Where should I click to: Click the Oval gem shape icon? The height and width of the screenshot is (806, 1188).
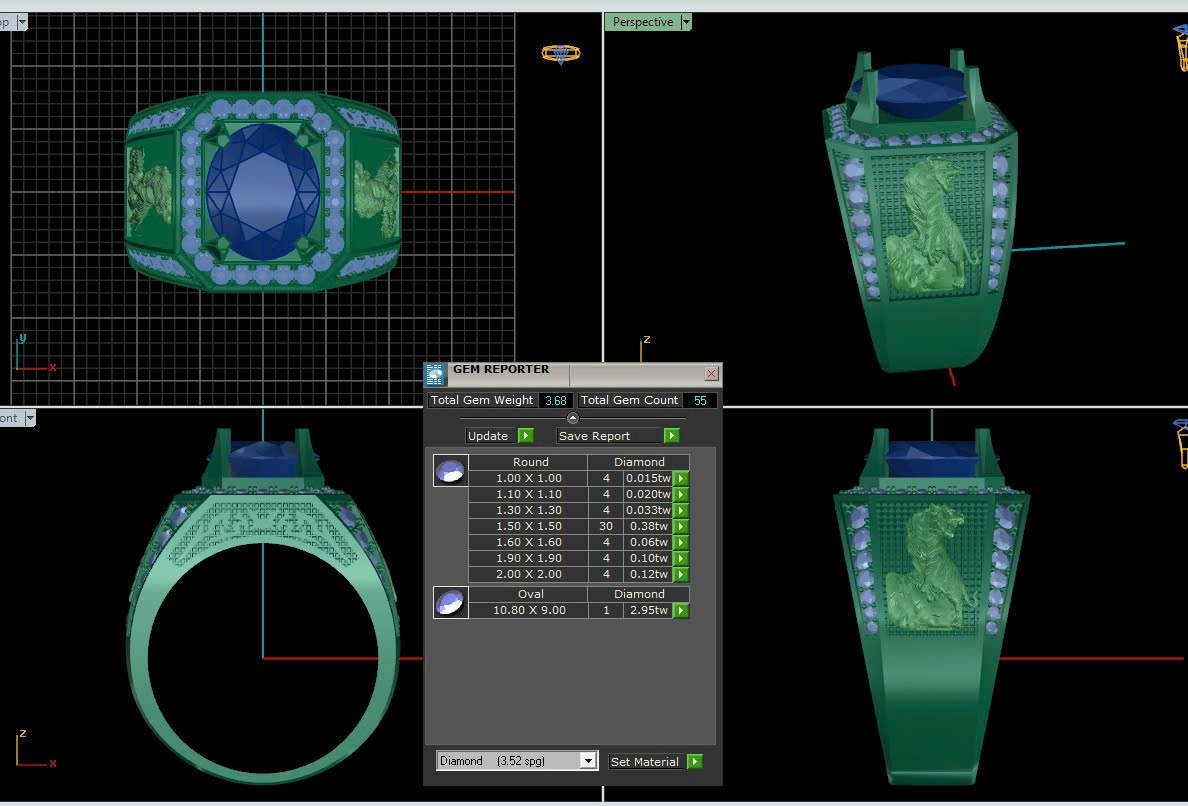coord(451,603)
